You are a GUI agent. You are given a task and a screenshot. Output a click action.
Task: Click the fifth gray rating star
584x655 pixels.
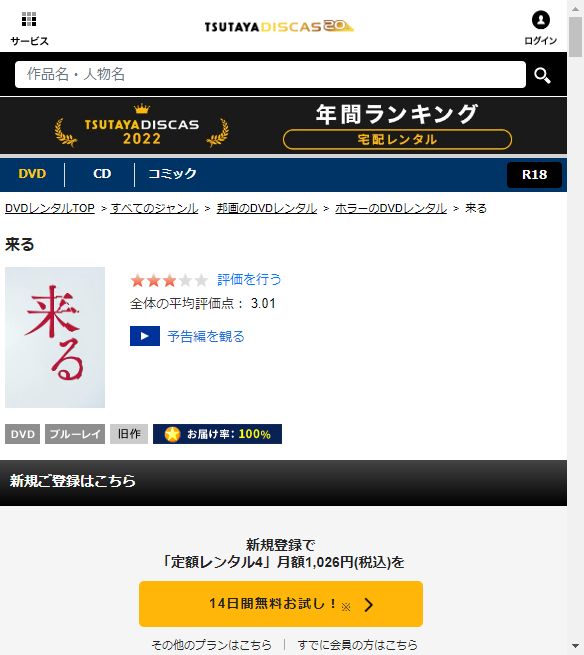pos(201,280)
